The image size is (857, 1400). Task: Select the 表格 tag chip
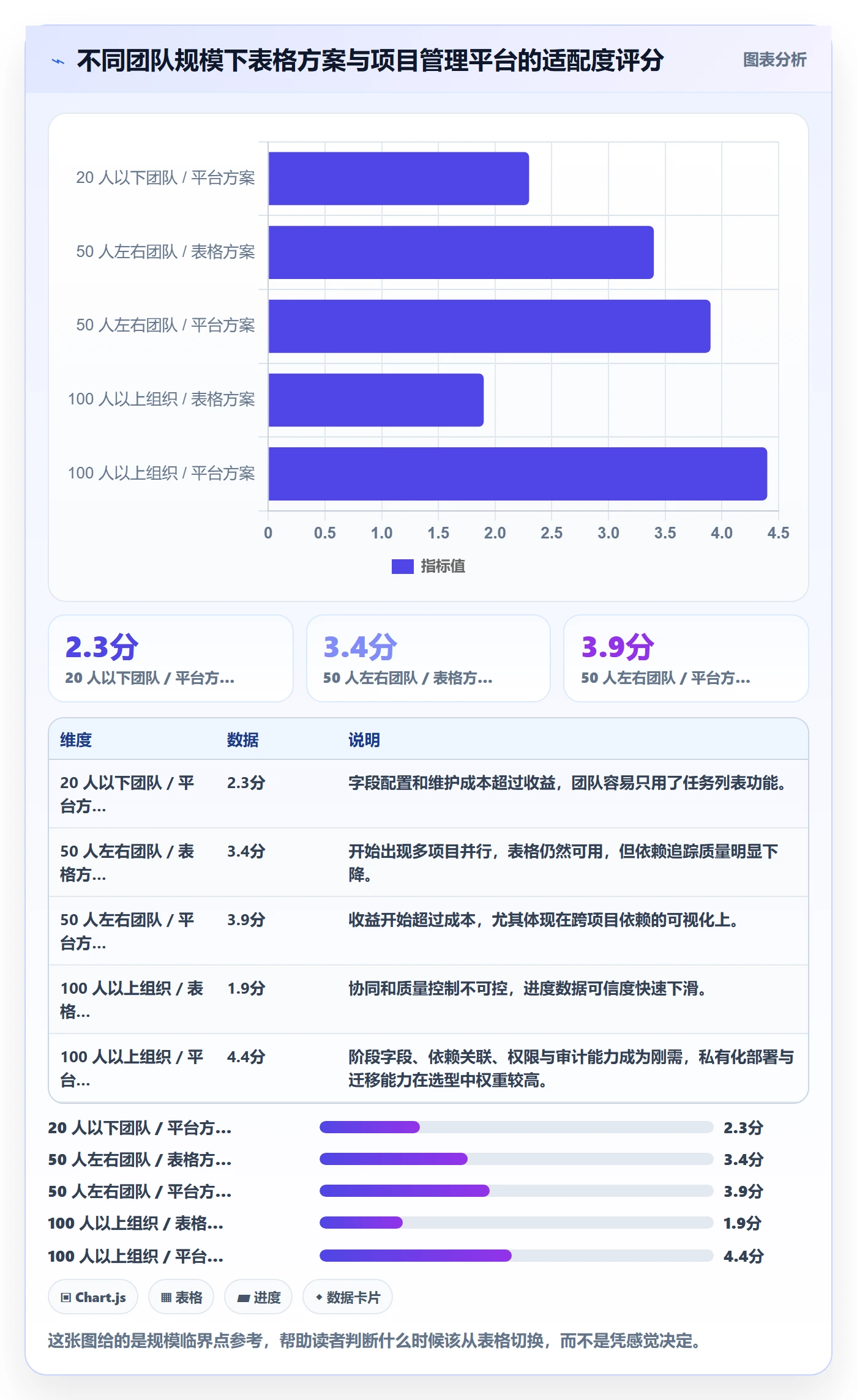click(181, 1297)
